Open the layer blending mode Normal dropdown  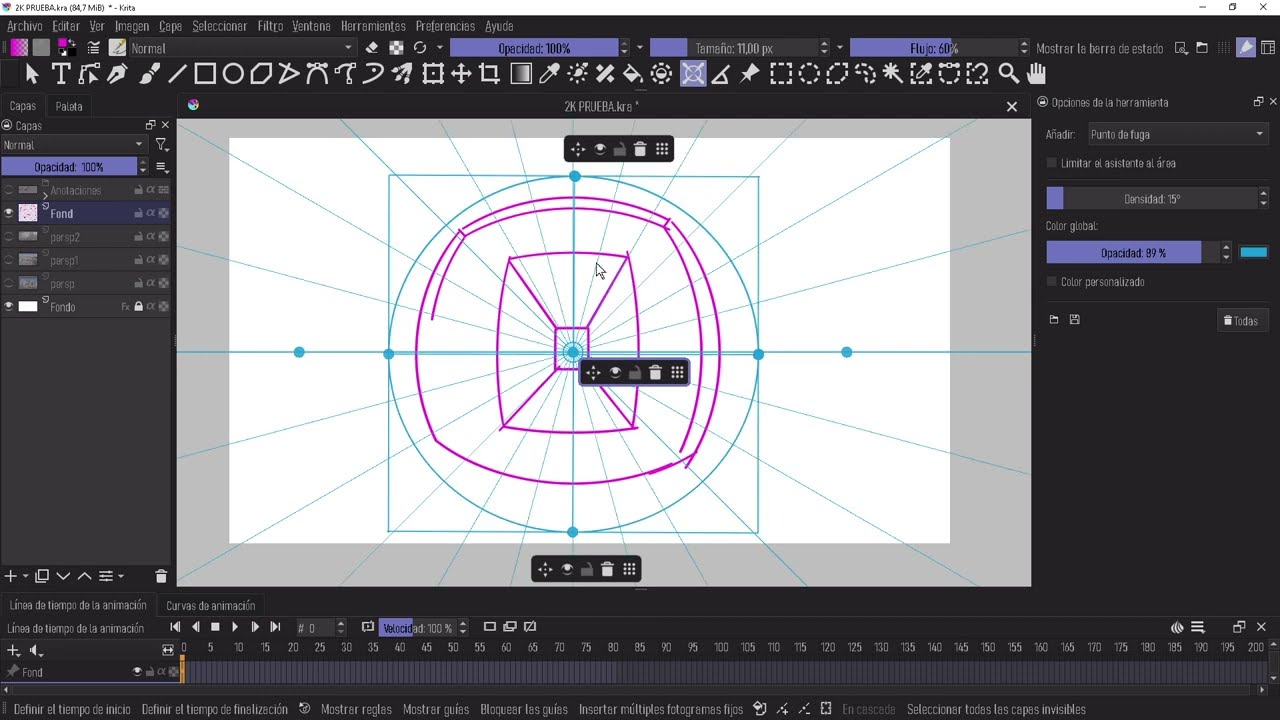(x=75, y=145)
